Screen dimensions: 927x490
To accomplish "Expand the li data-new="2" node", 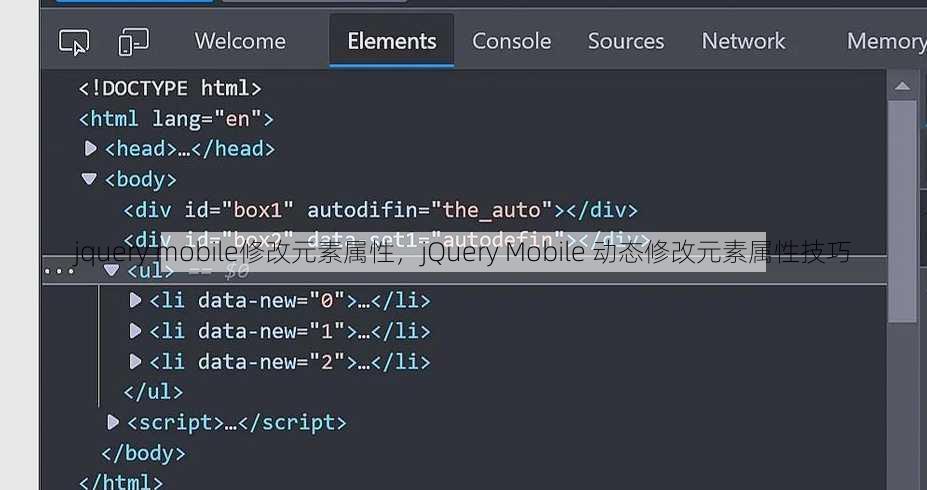I will coord(135,361).
